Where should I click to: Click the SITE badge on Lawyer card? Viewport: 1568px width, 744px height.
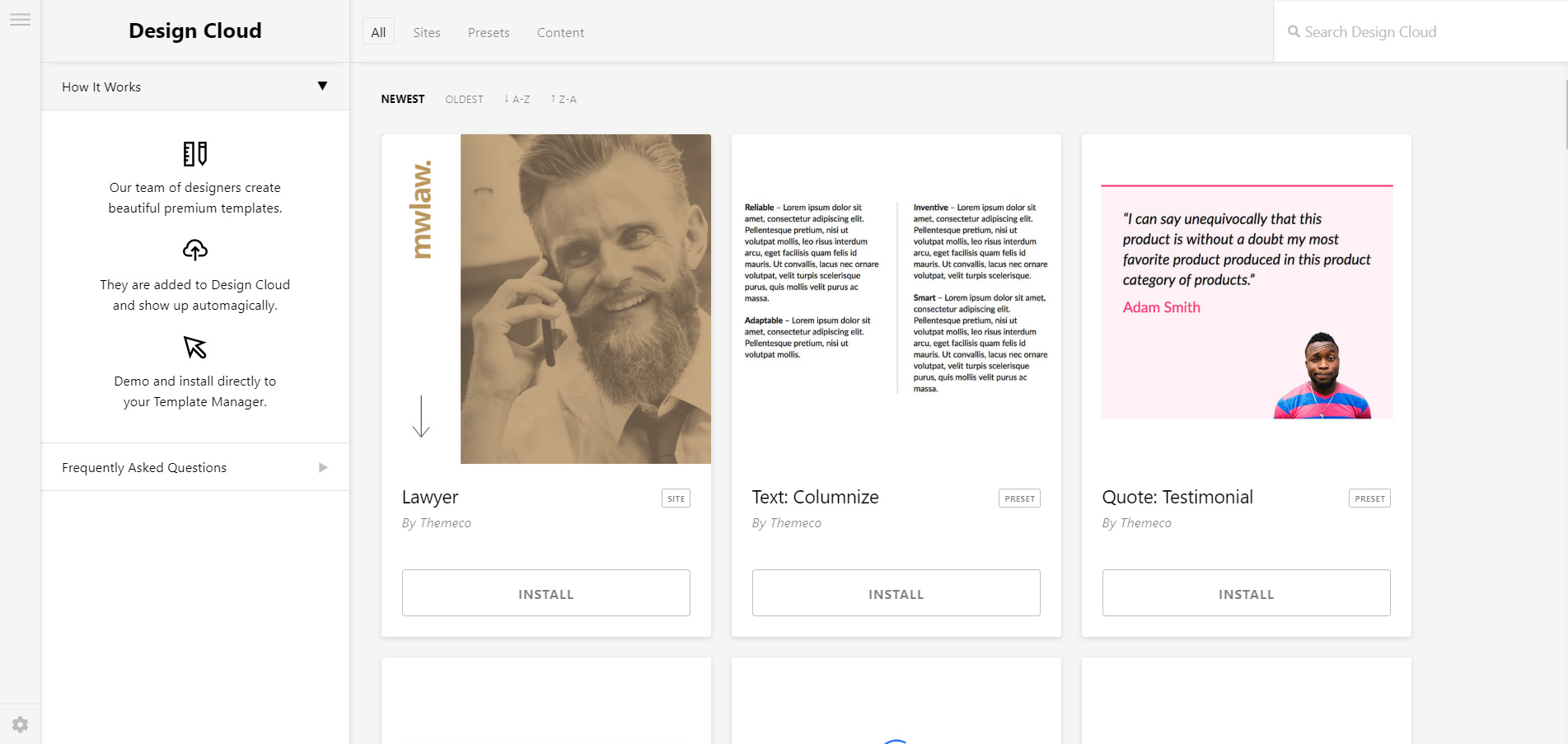[x=676, y=498]
